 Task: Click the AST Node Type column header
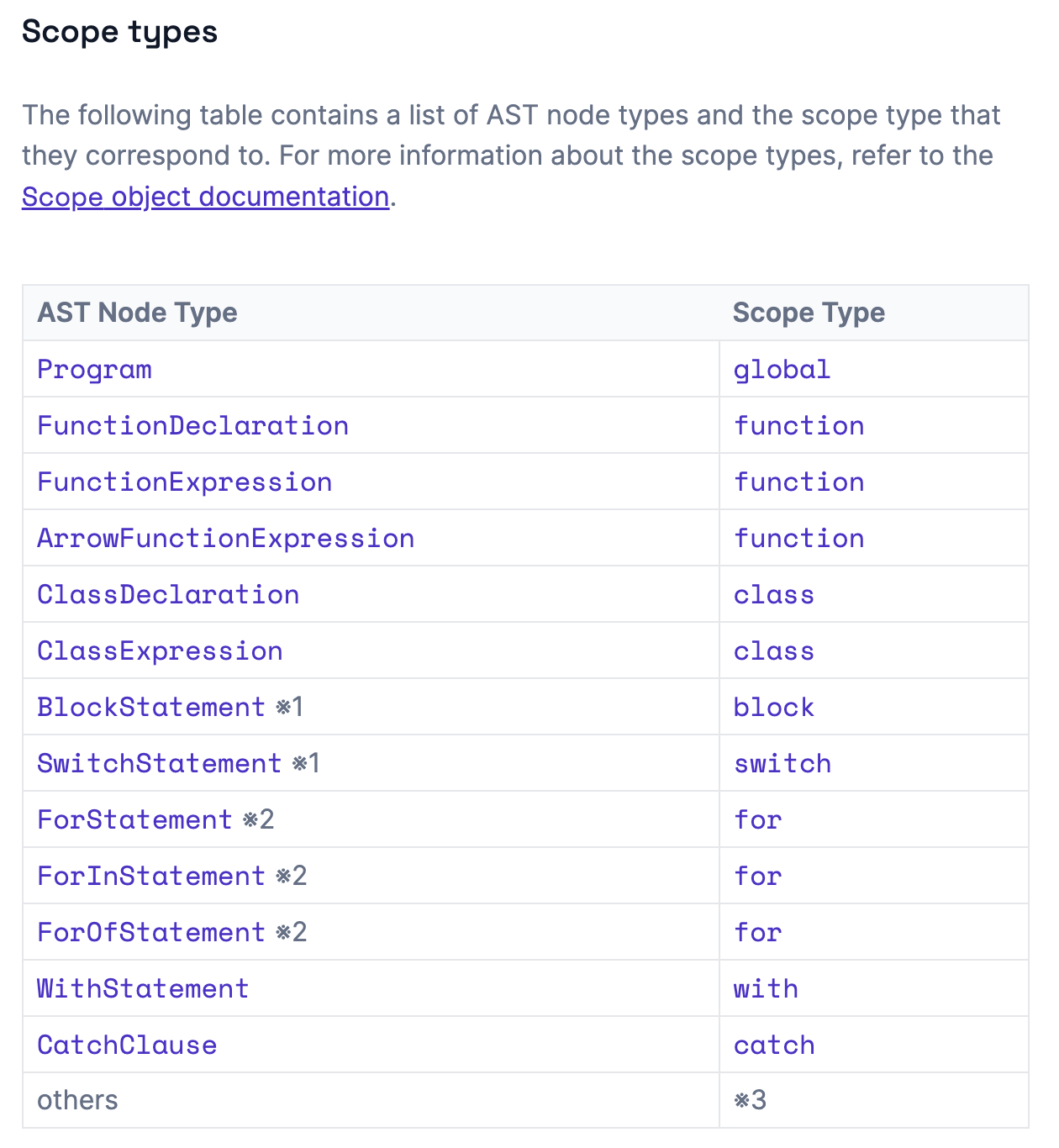pyautogui.click(x=137, y=313)
